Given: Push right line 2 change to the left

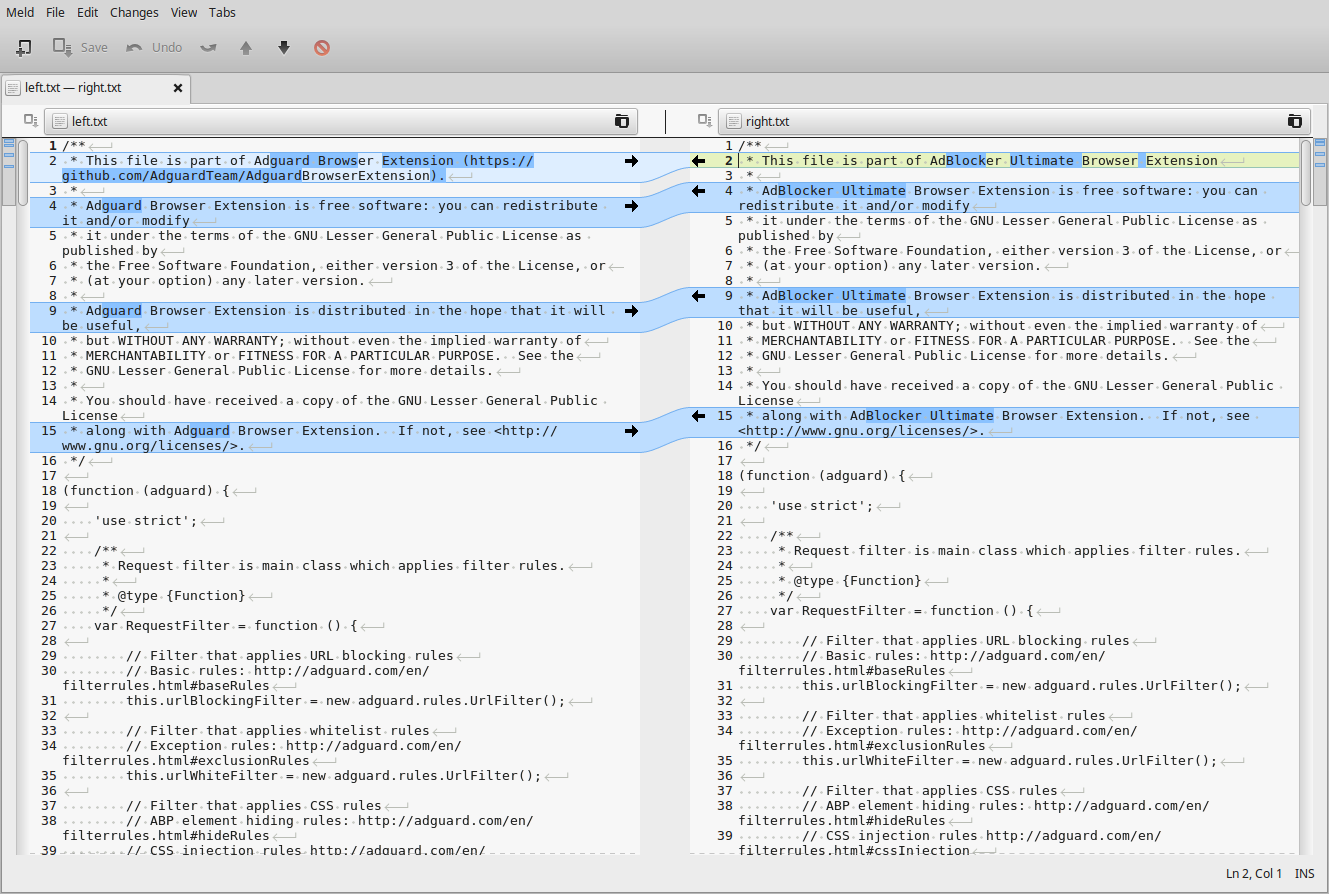Looking at the screenshot, I should pos(698,161).
